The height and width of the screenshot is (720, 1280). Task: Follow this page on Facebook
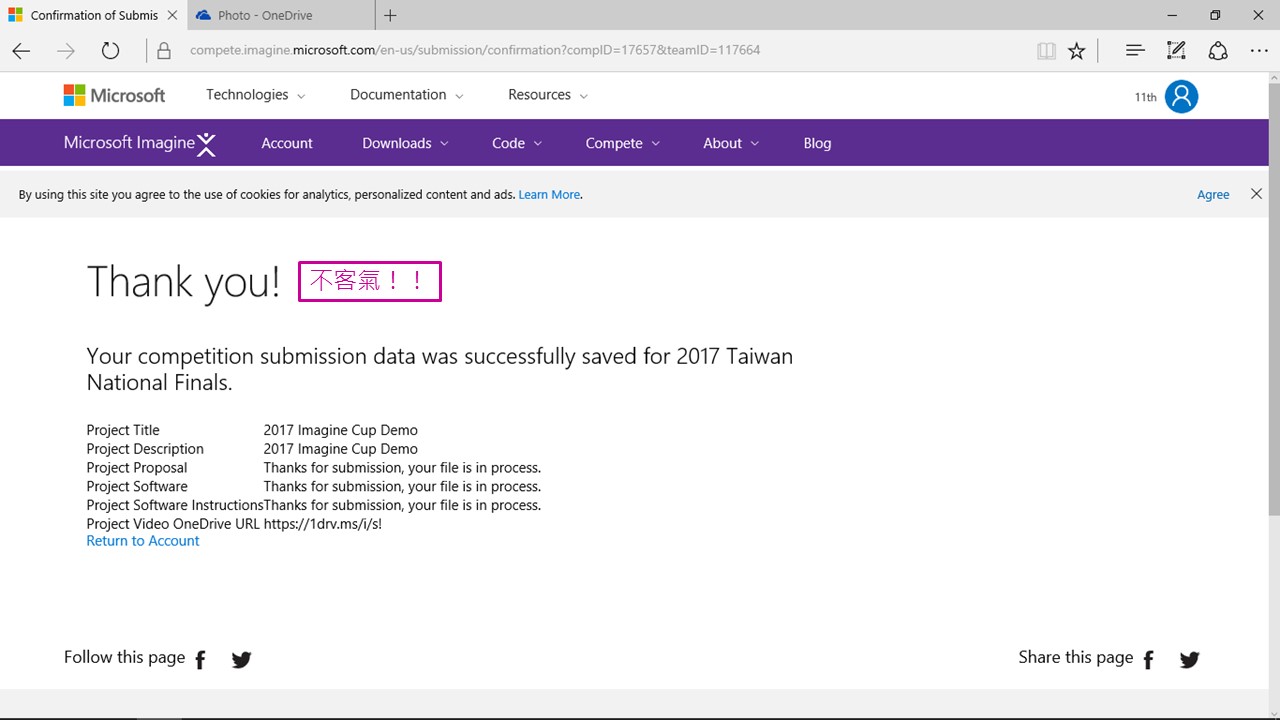click(200, 659)
